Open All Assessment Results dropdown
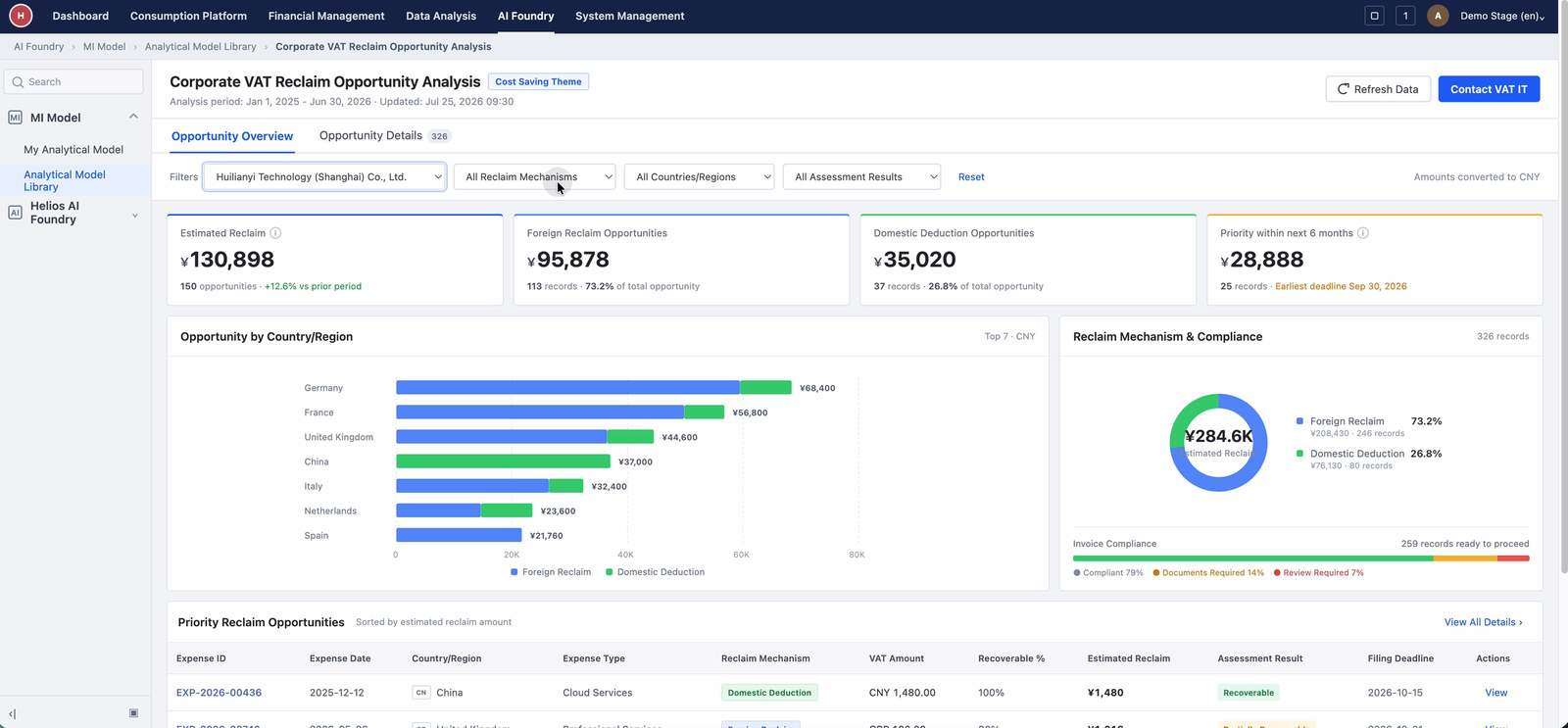 862,177
